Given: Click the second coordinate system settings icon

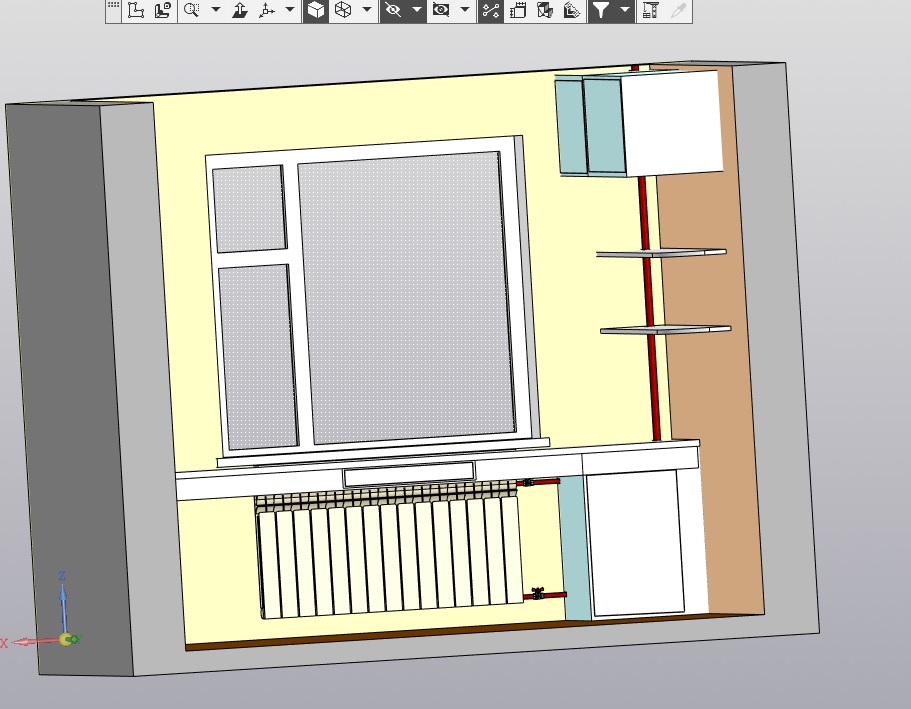Looking at the screenshot, I should pos(162,10).
